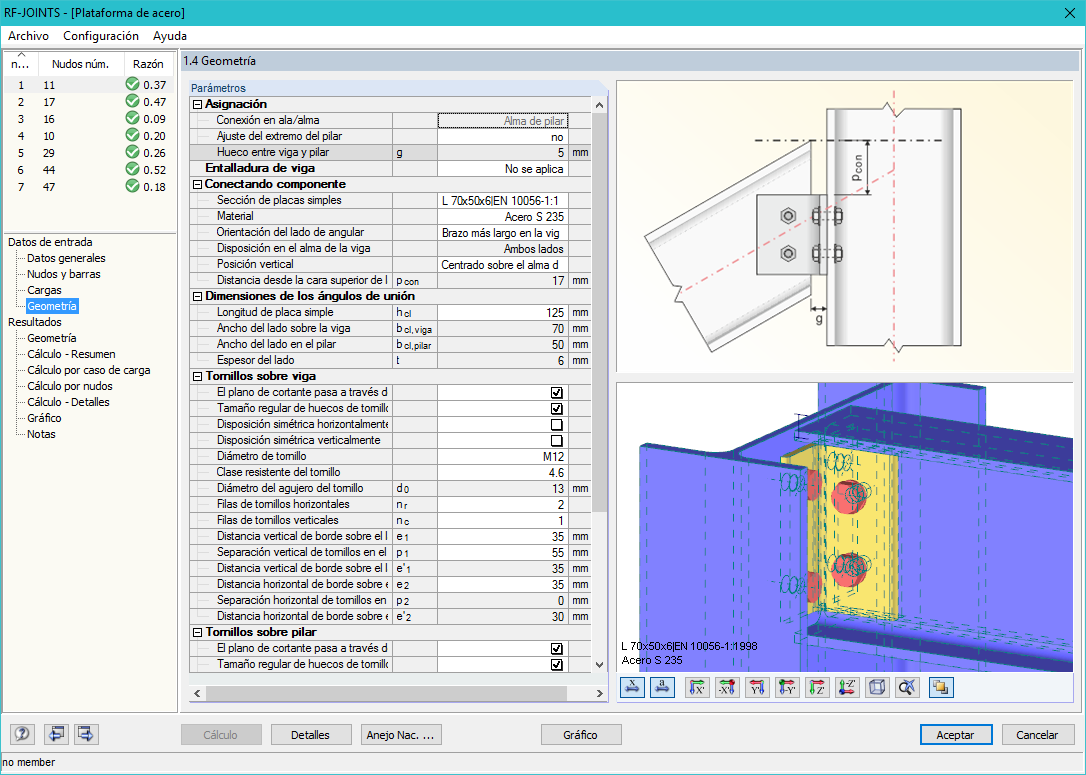Set view in -Z' direction

click(847, 687)
